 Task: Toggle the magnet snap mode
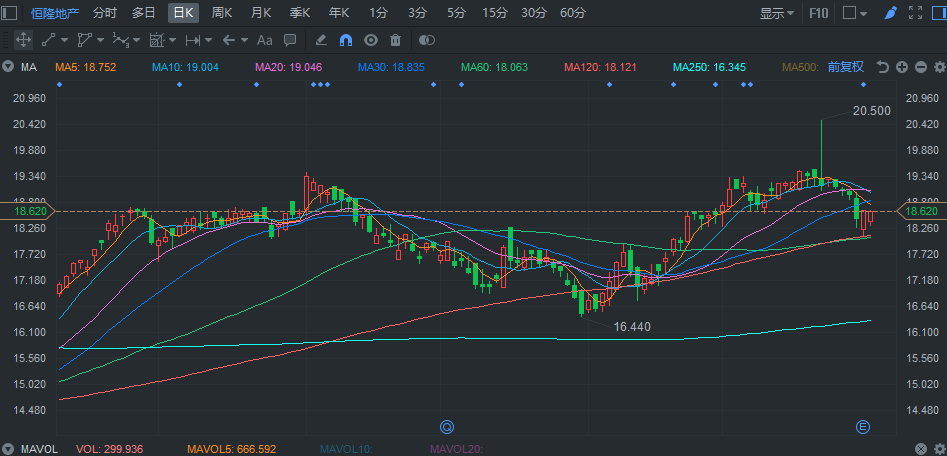(x=346, y=40)
